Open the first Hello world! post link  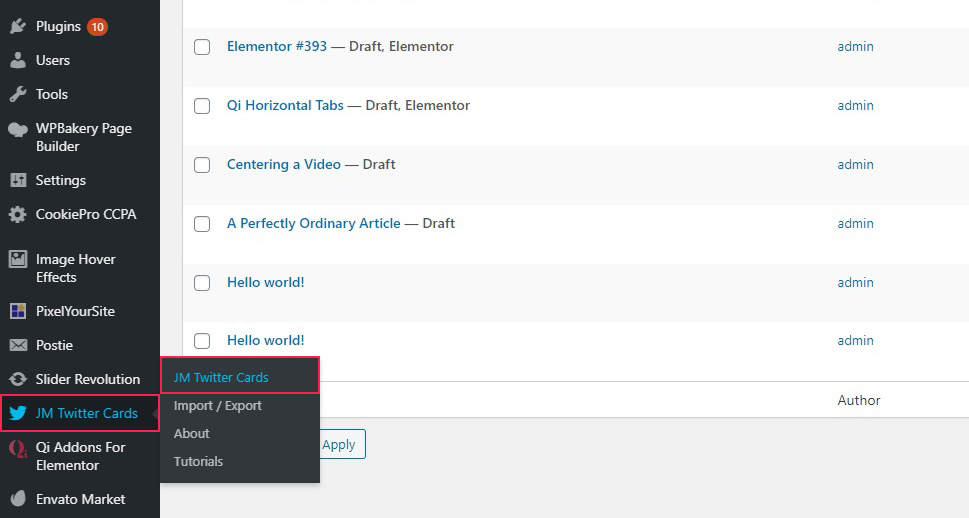click(266, 282)
